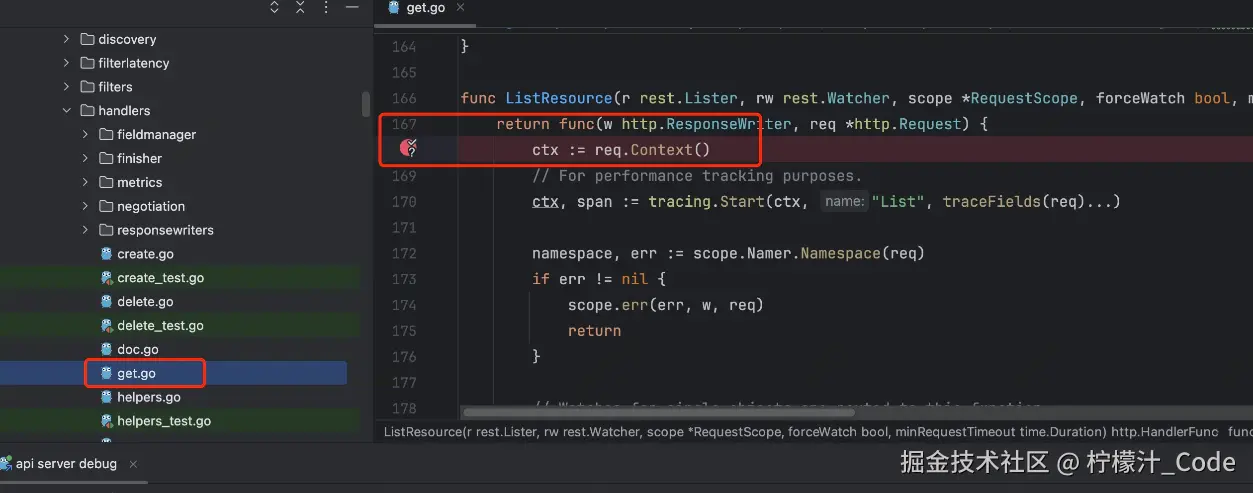
Task: Select delete_test.go in the project tree
Action: (x=160, y=326)
